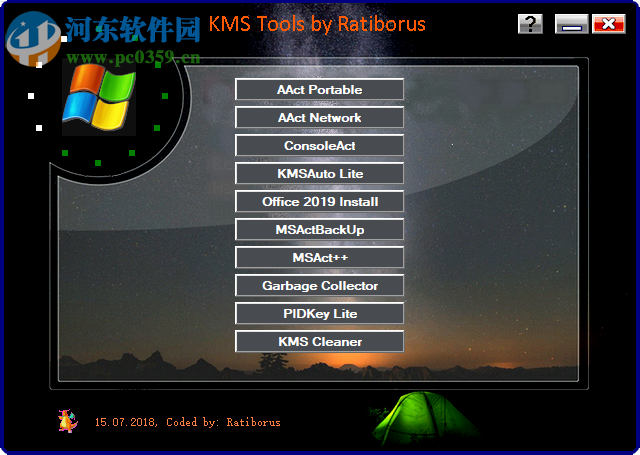The image size is (640, 455).
Task: Run Office 2019 Install
Action: [x=319, y=201]
